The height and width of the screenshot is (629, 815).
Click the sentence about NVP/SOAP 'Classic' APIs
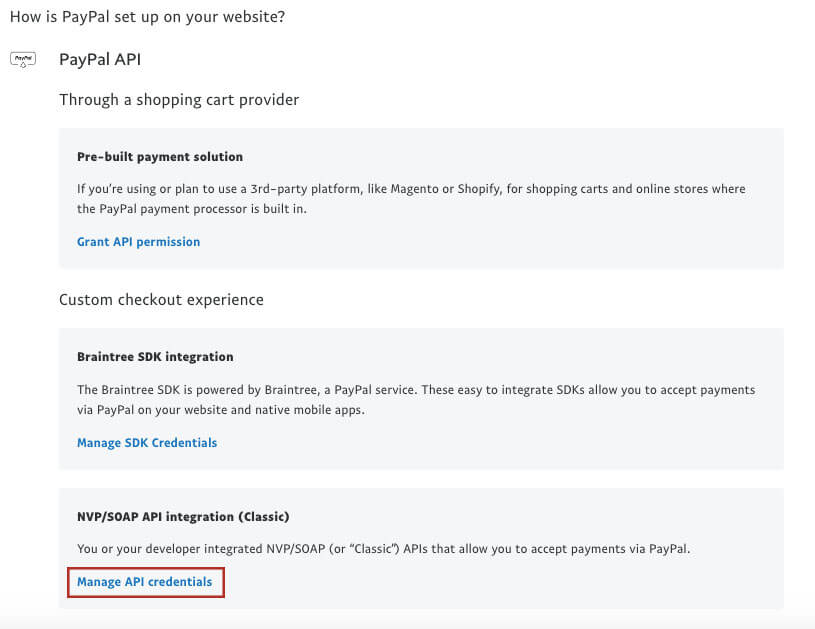coord(384,549)
